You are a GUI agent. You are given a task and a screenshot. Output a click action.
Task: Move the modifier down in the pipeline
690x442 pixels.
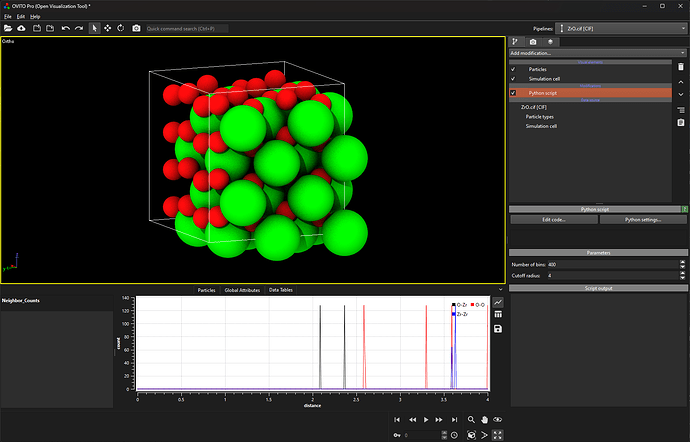coord(681,94)
